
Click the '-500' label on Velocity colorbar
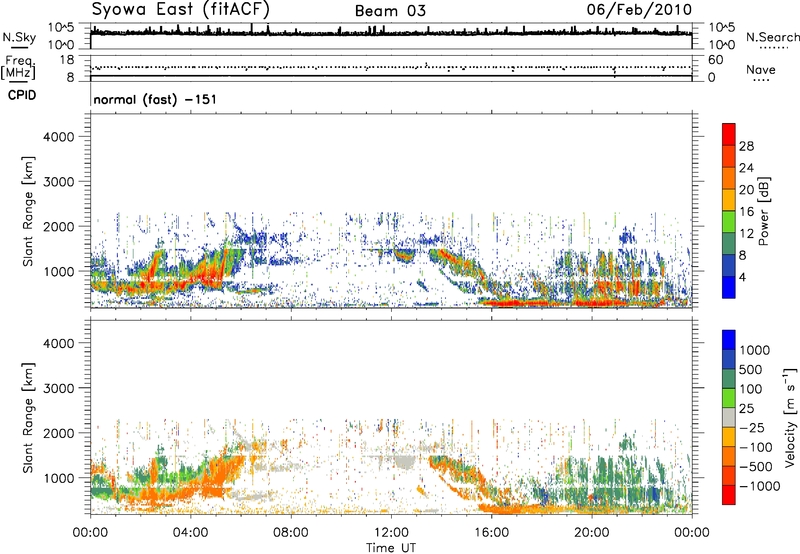[x=756, y=467]
